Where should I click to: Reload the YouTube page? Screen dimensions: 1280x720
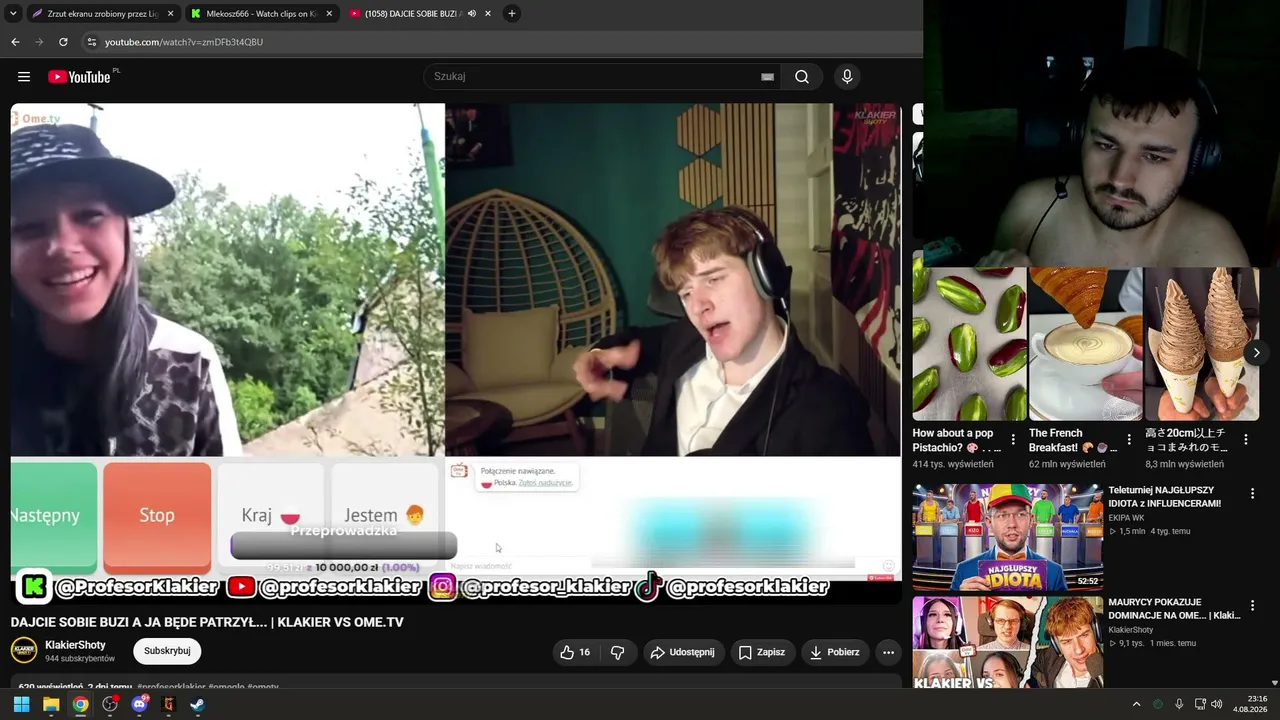tap(63, 42)
